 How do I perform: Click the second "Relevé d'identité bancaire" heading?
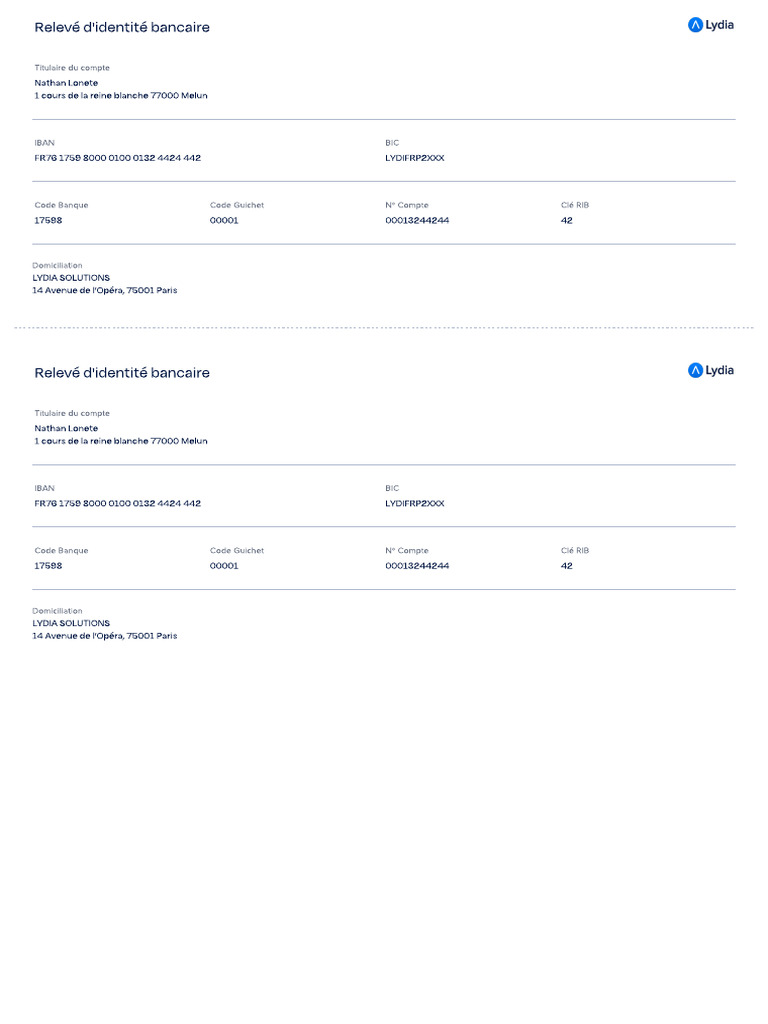click(x=122, y=373)
